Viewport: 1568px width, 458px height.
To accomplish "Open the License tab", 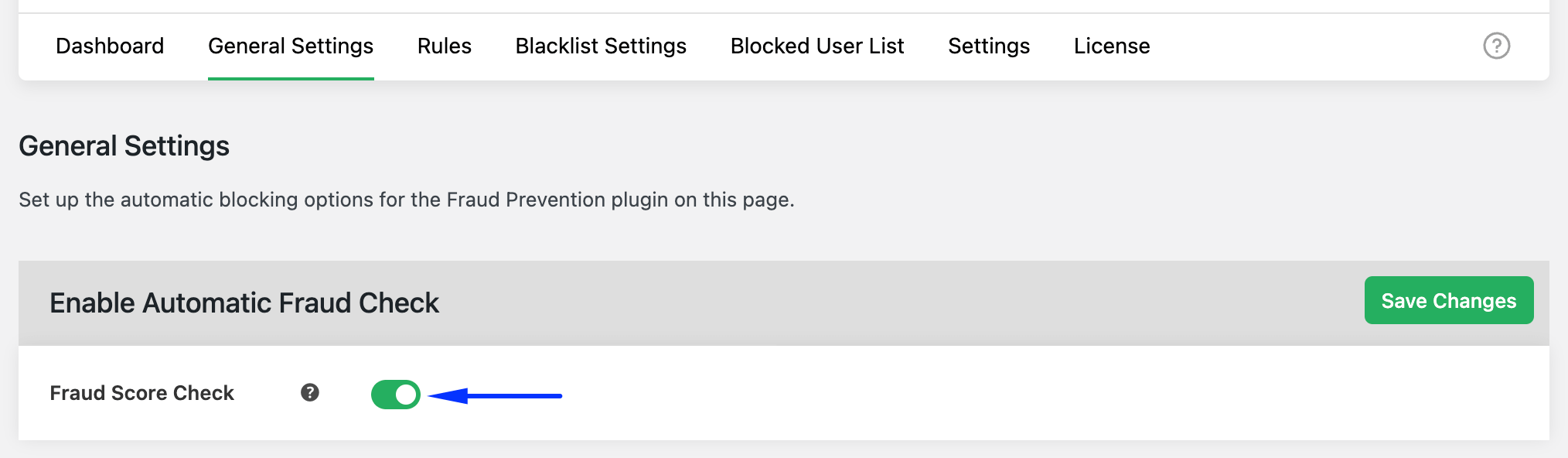I will [x=1112, y=46].
